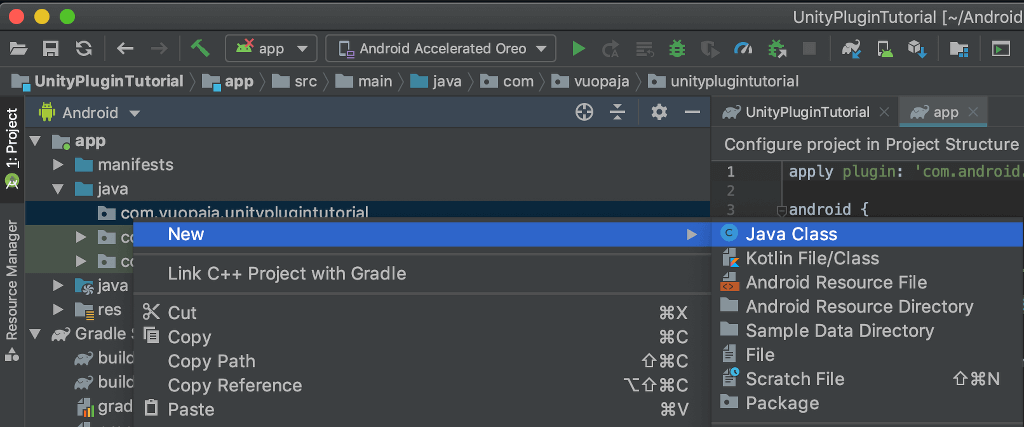
Task: Expand the manifests folder tree node
Action: point(59,164)
